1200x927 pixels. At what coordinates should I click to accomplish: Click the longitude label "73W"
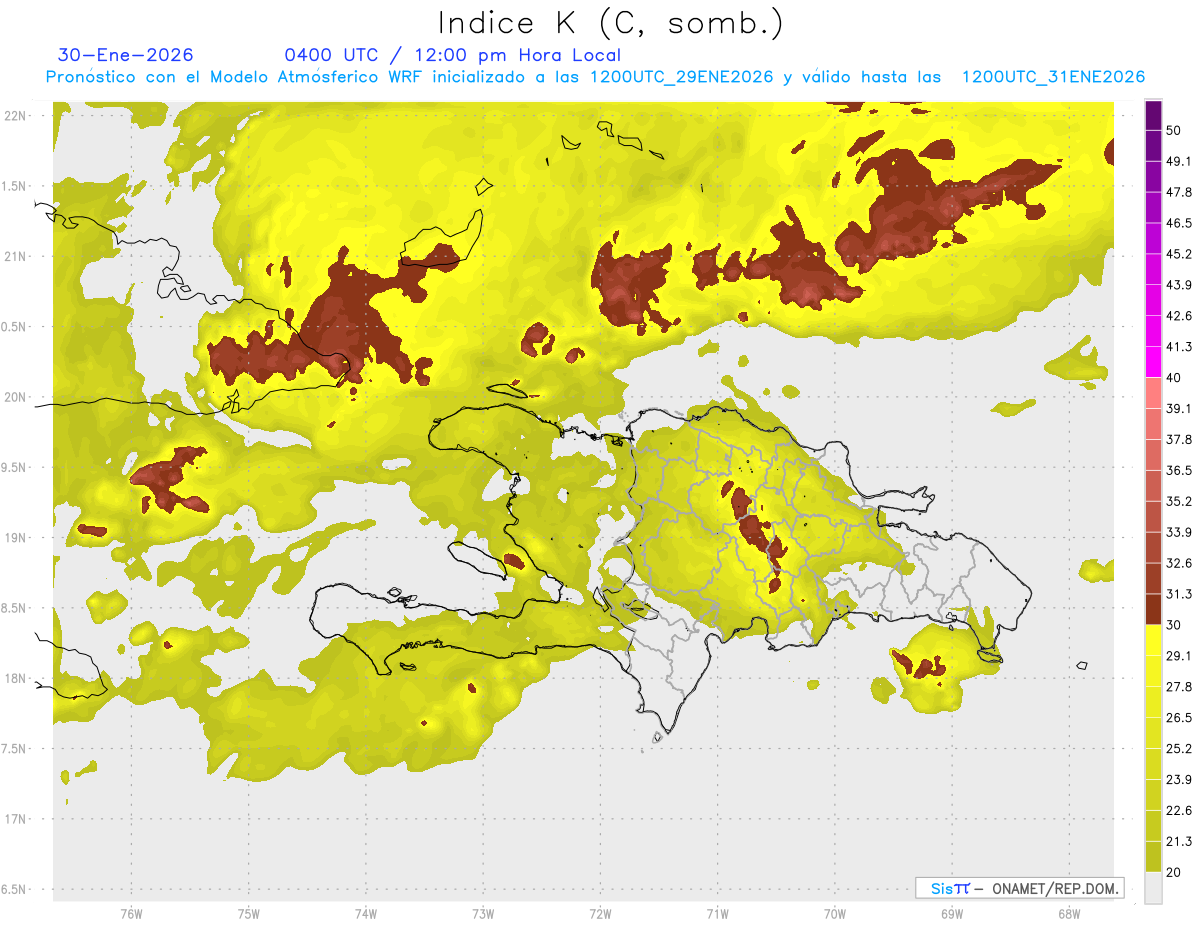[483, 914]
